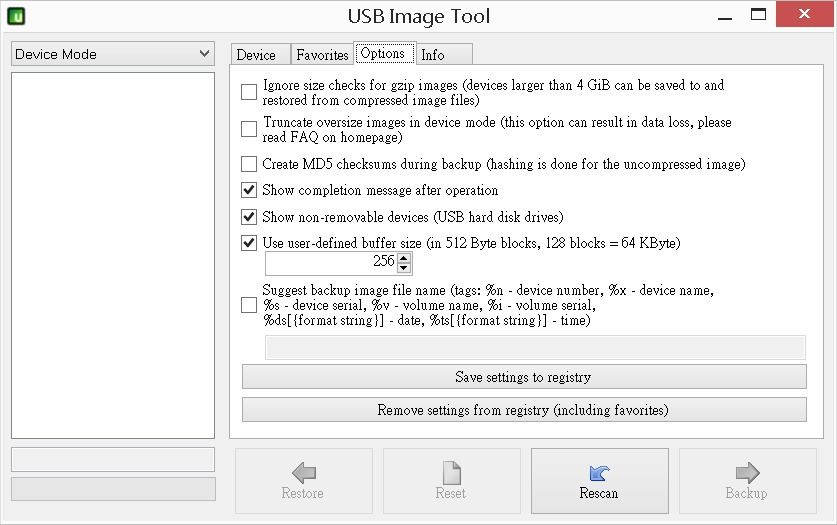Toggle Create MD5 checksums during backup
The image size is (837, 525).
tap(249, 164)
